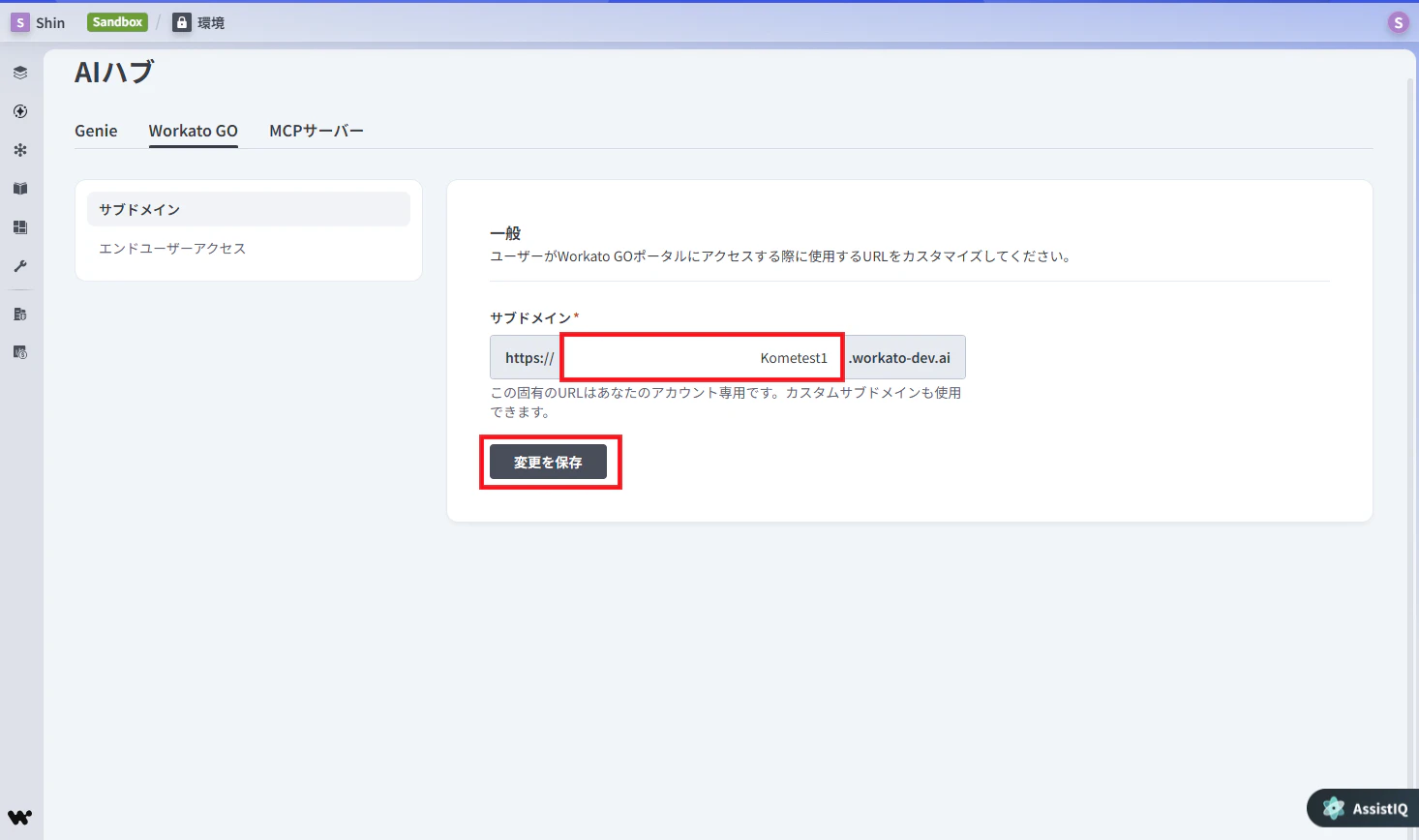
Task: Click the .workato-dev.ai domain suffix
Action: [x=900, y=358]
